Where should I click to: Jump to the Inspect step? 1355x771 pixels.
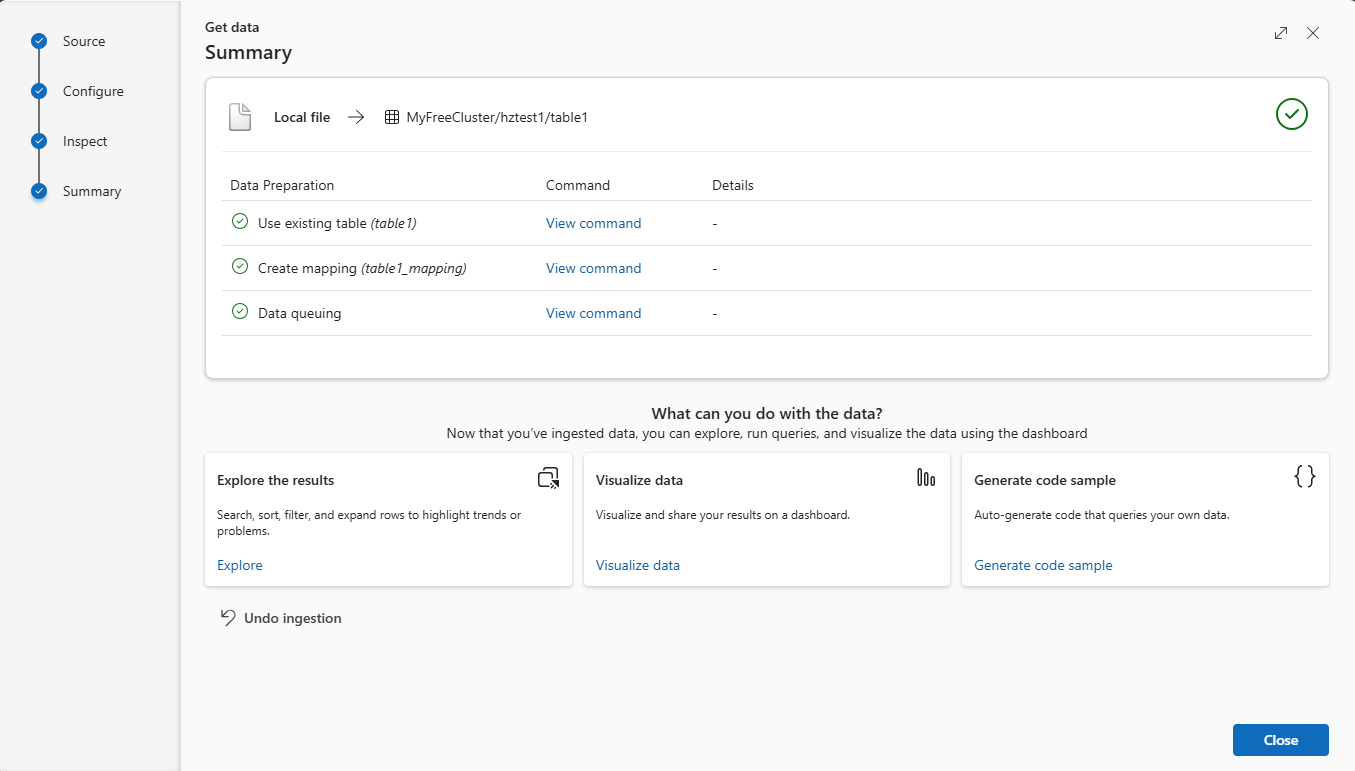click(x=85, y=141)
